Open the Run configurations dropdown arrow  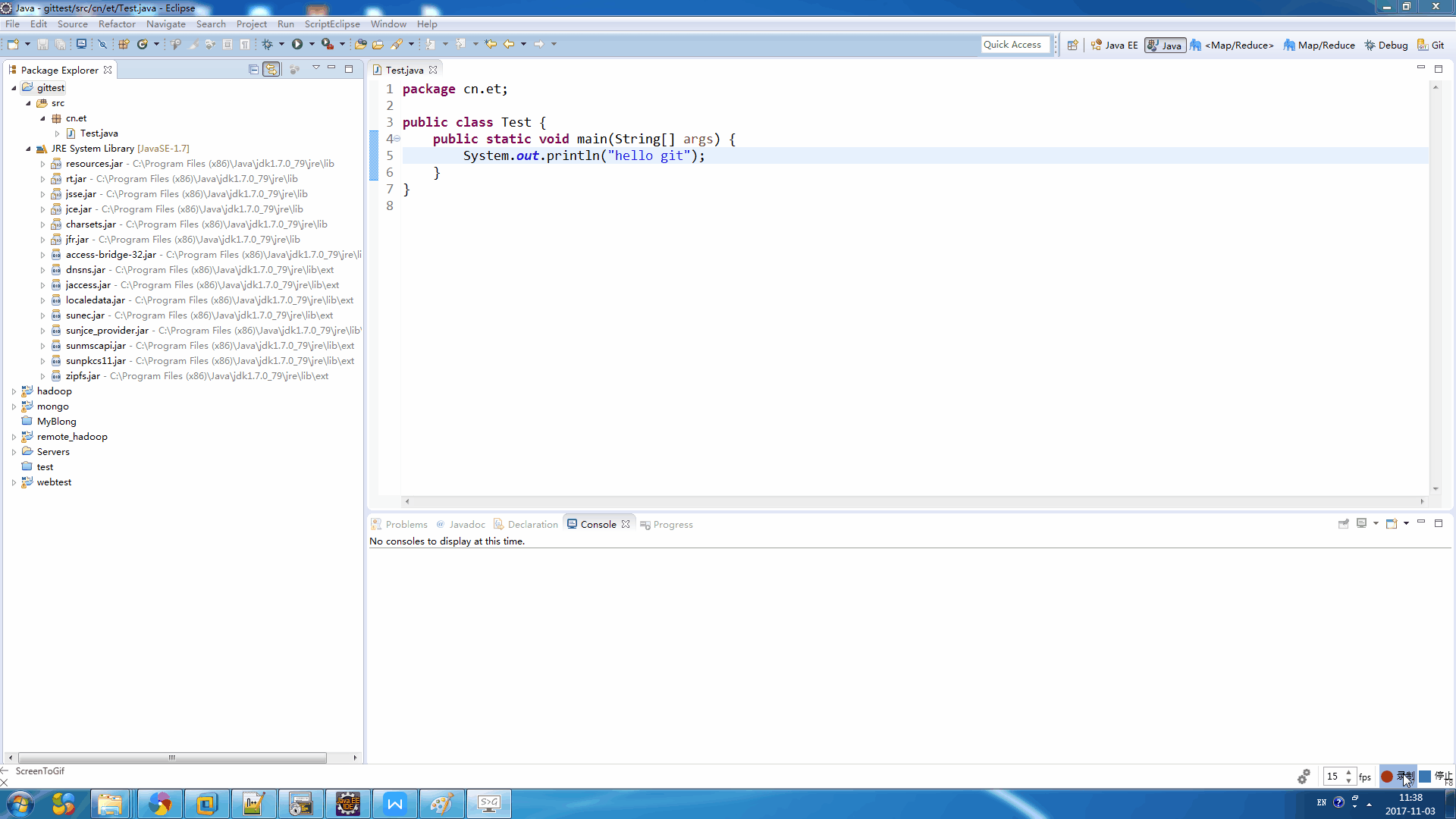coord(312,44)
